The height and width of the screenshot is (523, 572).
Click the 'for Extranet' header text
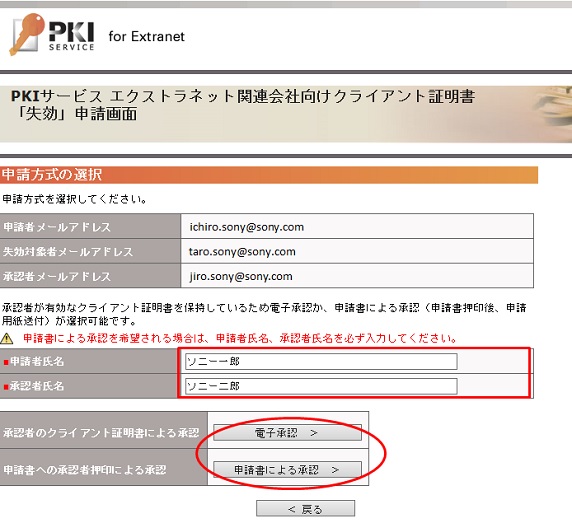(x=147, y=36)
